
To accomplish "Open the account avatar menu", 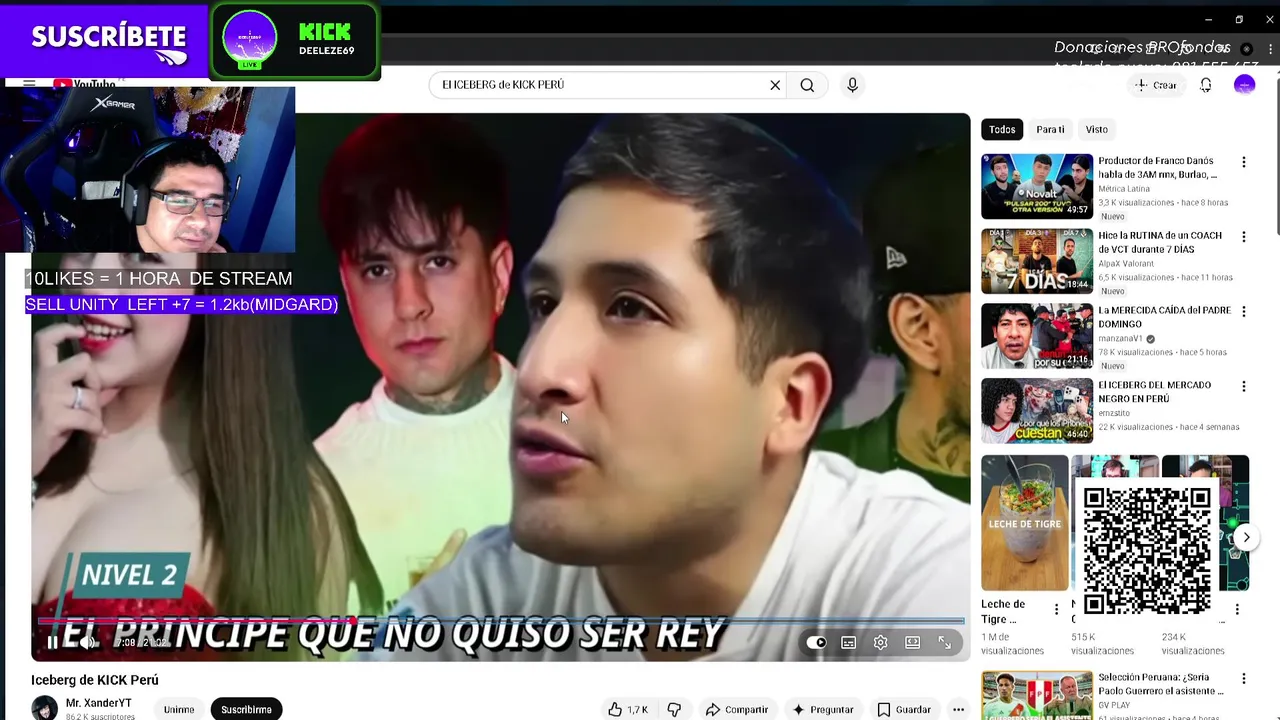I will [1245, 85].
